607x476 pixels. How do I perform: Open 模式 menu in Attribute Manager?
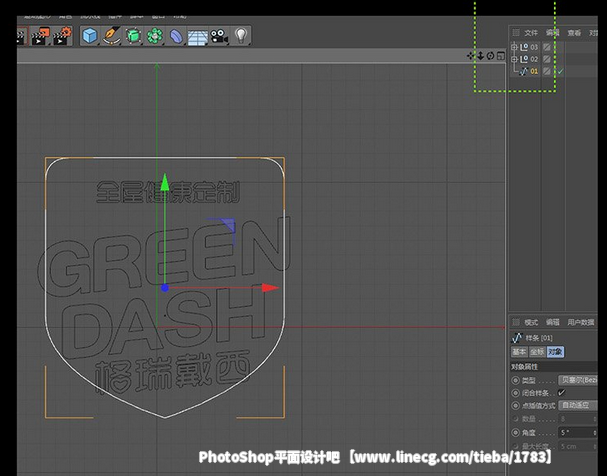(x=531, y=322)
